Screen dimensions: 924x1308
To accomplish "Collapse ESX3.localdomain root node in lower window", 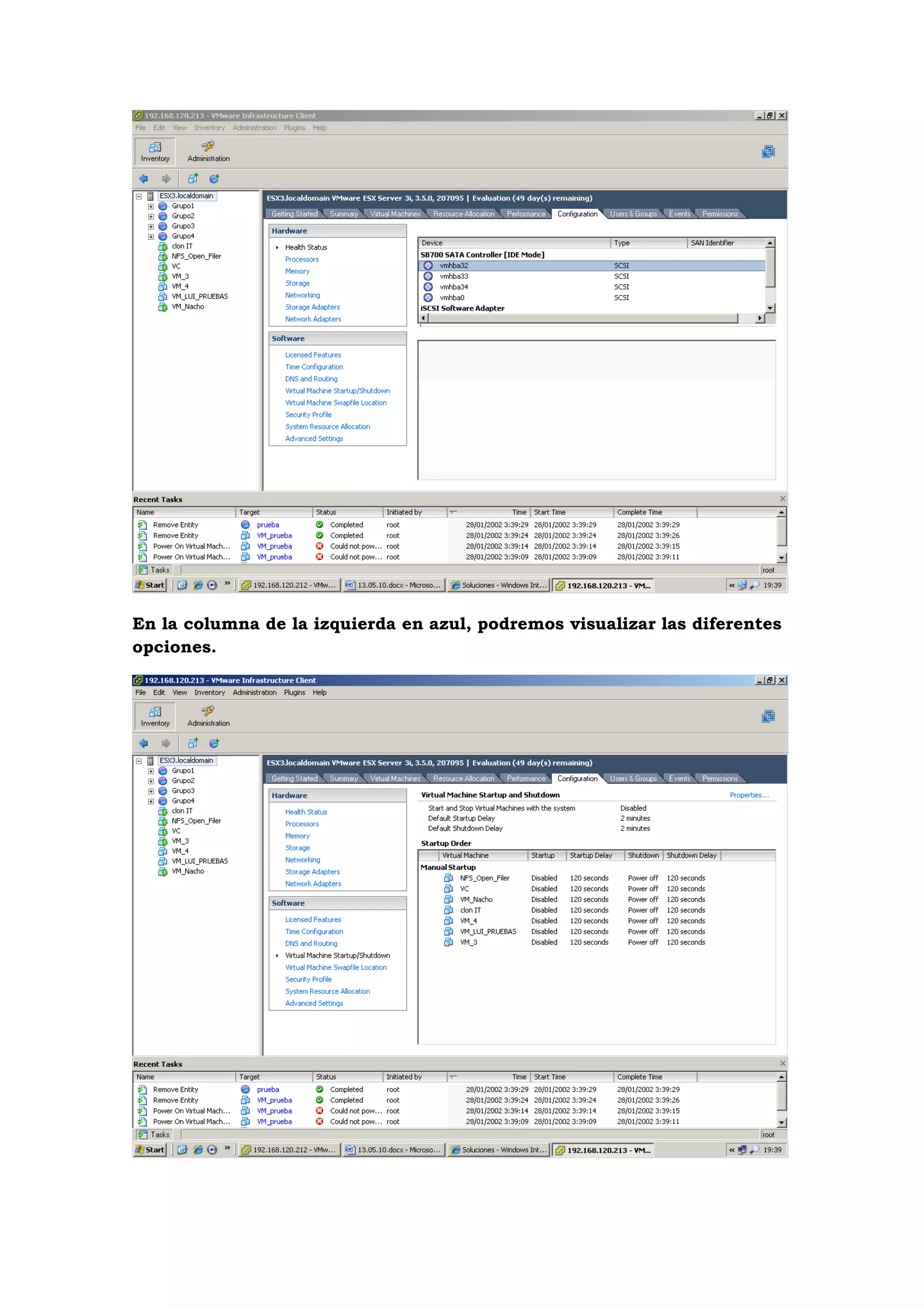I will tap(139, 761).
